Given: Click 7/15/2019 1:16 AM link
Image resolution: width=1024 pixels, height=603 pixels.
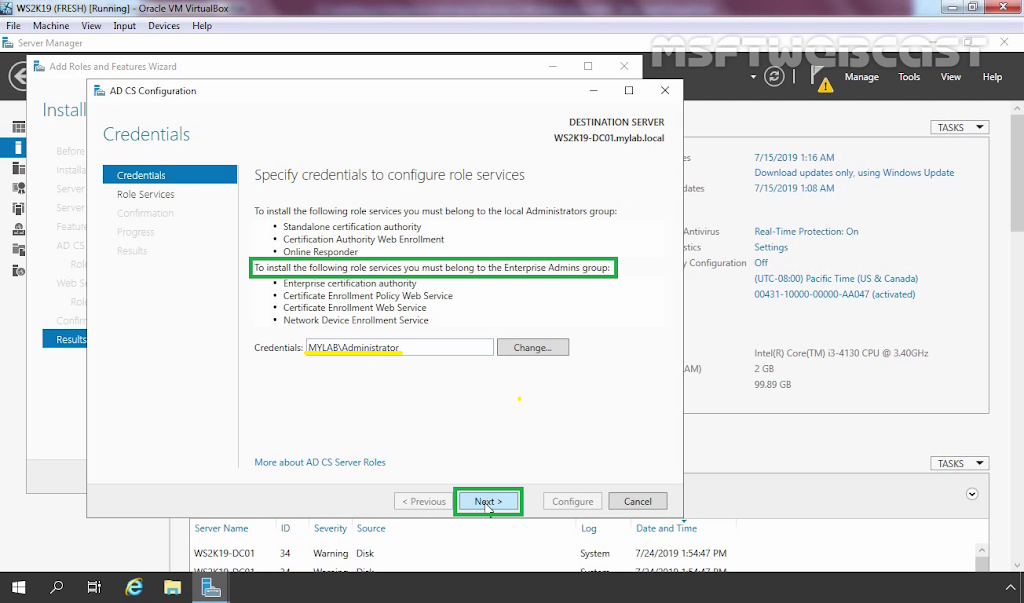Looking at the screenshot, I should [794, 157].
